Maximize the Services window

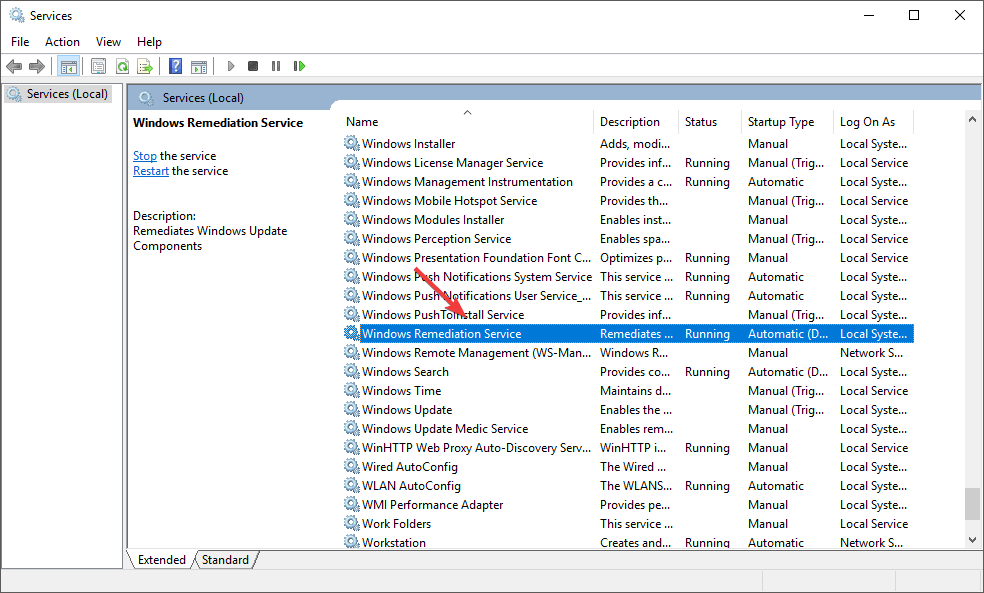[914, 15]
